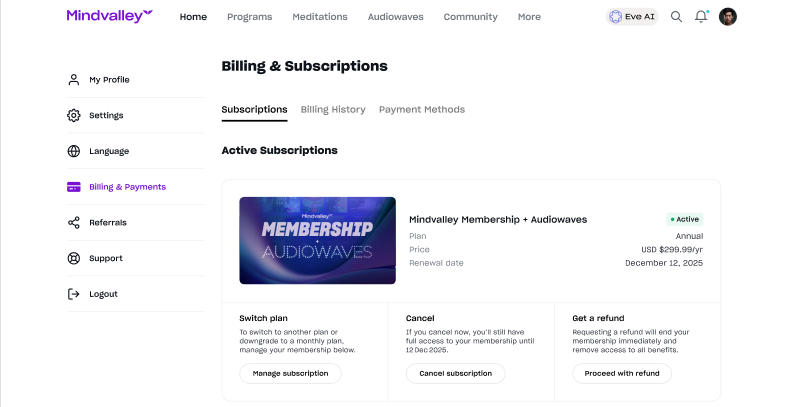Click the Billing & Payments card icon
This screenshot has height=407, width=803.
tap(74, 187)
